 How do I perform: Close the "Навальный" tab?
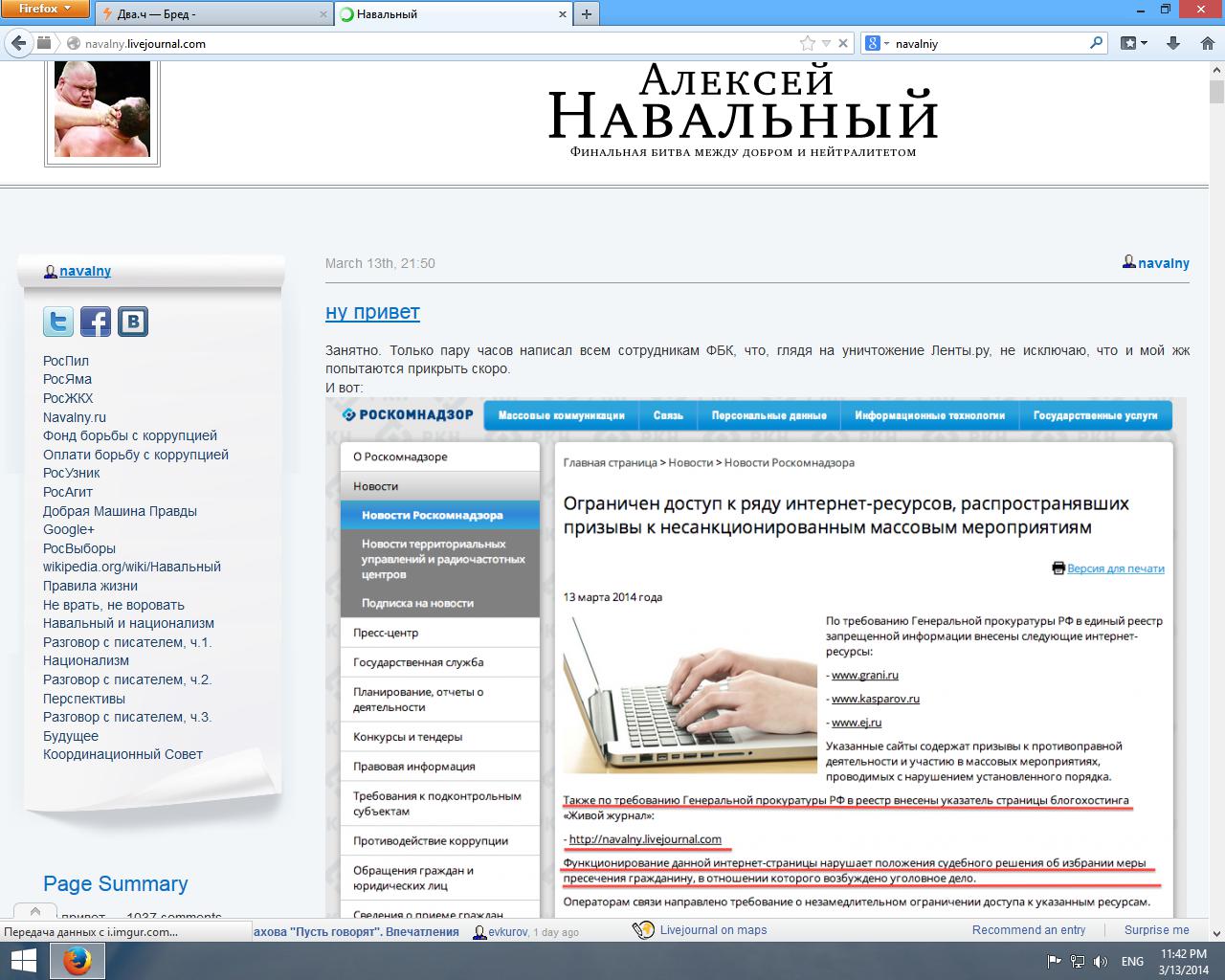click(x=563, y=14)
